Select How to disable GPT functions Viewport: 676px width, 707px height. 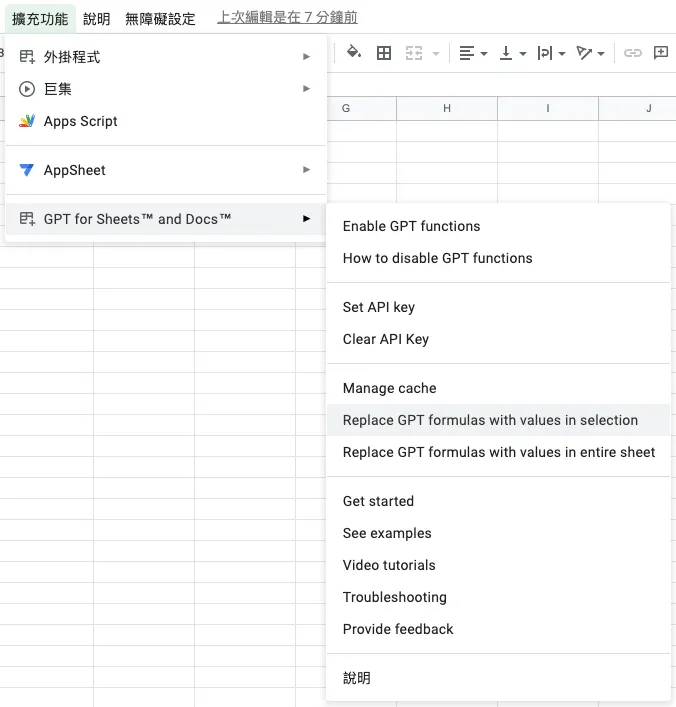[x=498, y=258]
